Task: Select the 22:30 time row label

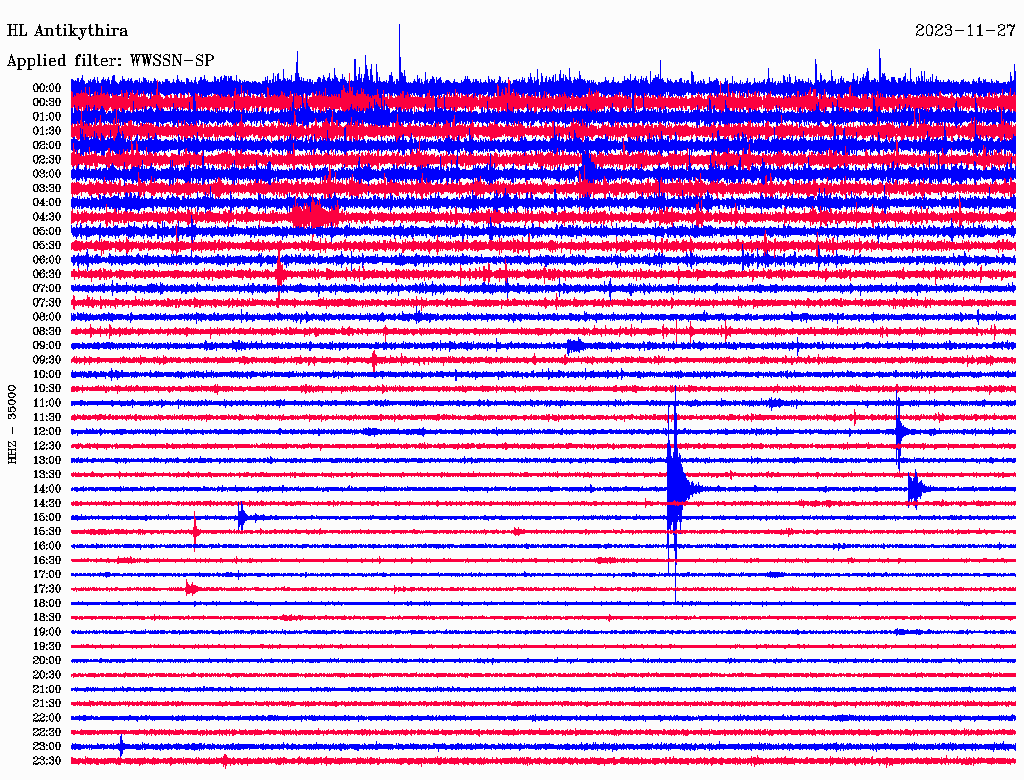Action: click(x=47, y=732)
